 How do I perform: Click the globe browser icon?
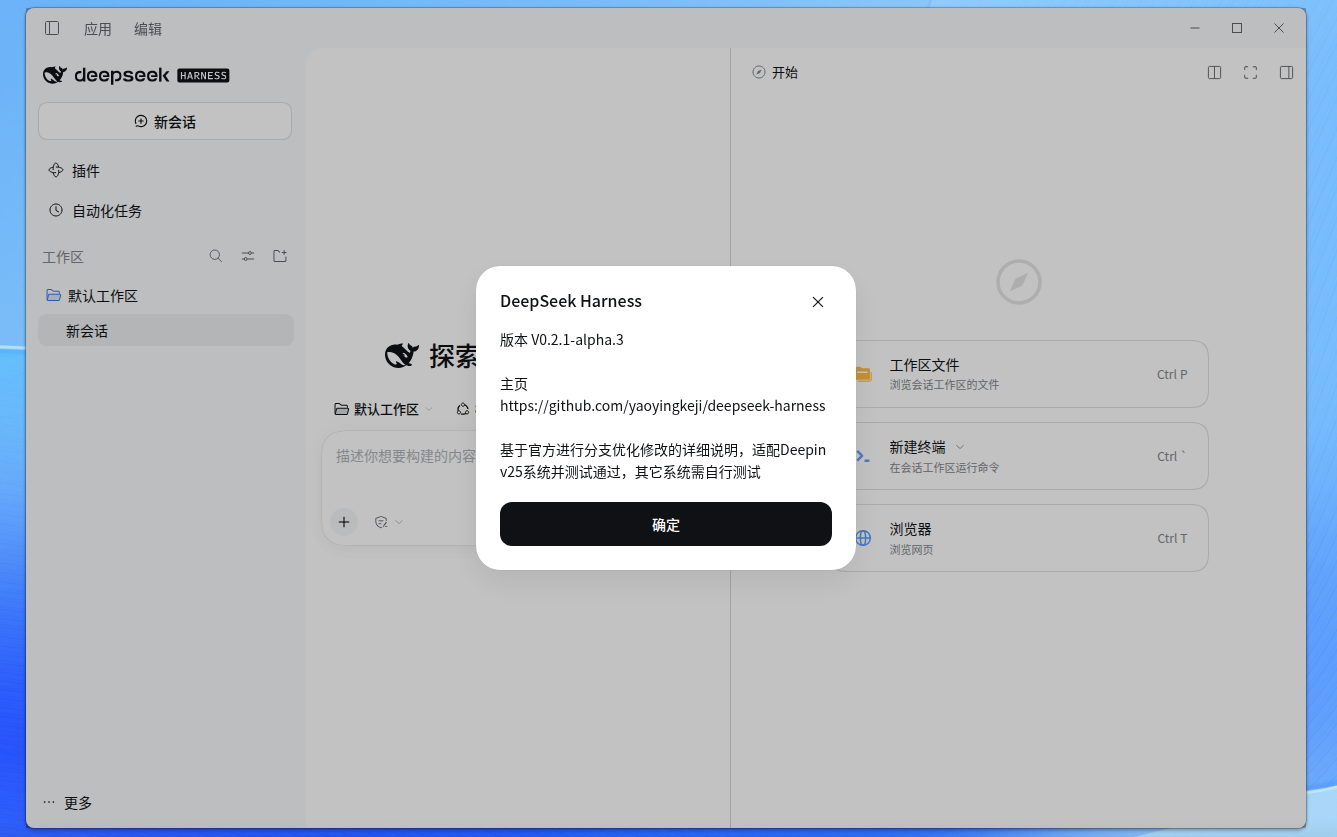(x=863, y=538)
